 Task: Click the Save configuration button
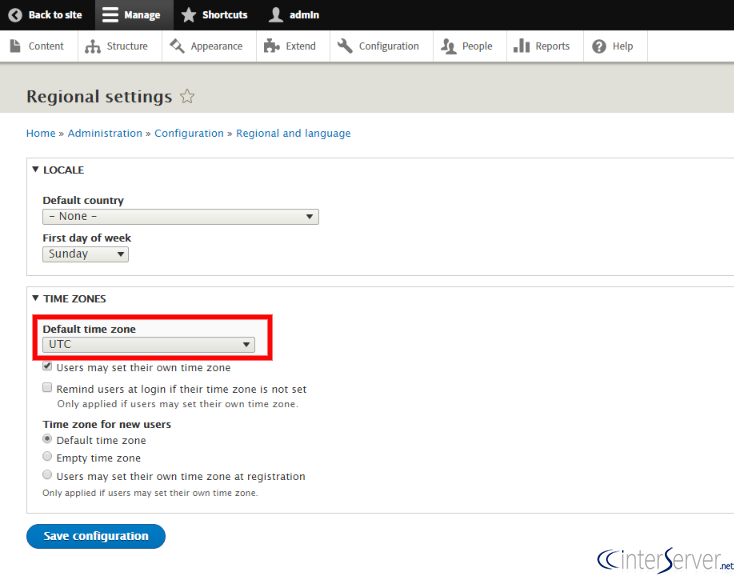point(96,536)
